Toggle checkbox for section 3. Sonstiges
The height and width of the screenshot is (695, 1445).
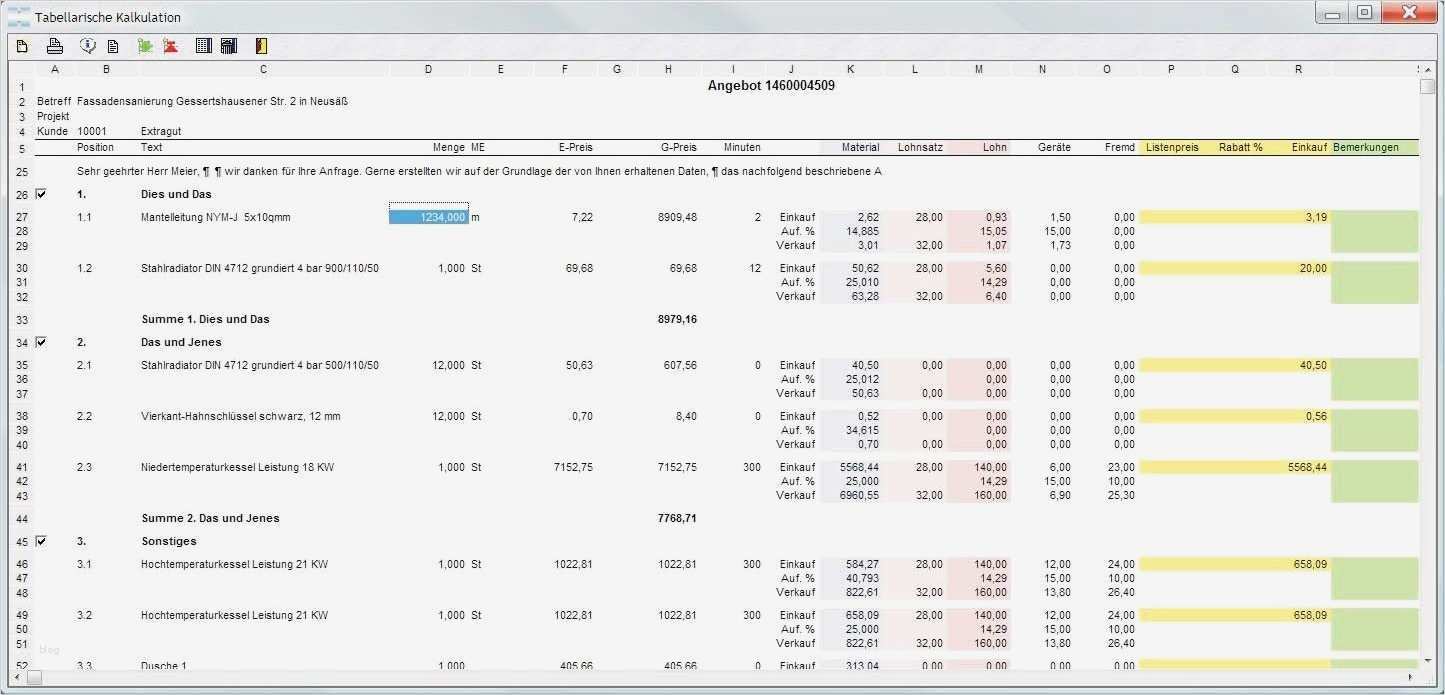(41, 541)
